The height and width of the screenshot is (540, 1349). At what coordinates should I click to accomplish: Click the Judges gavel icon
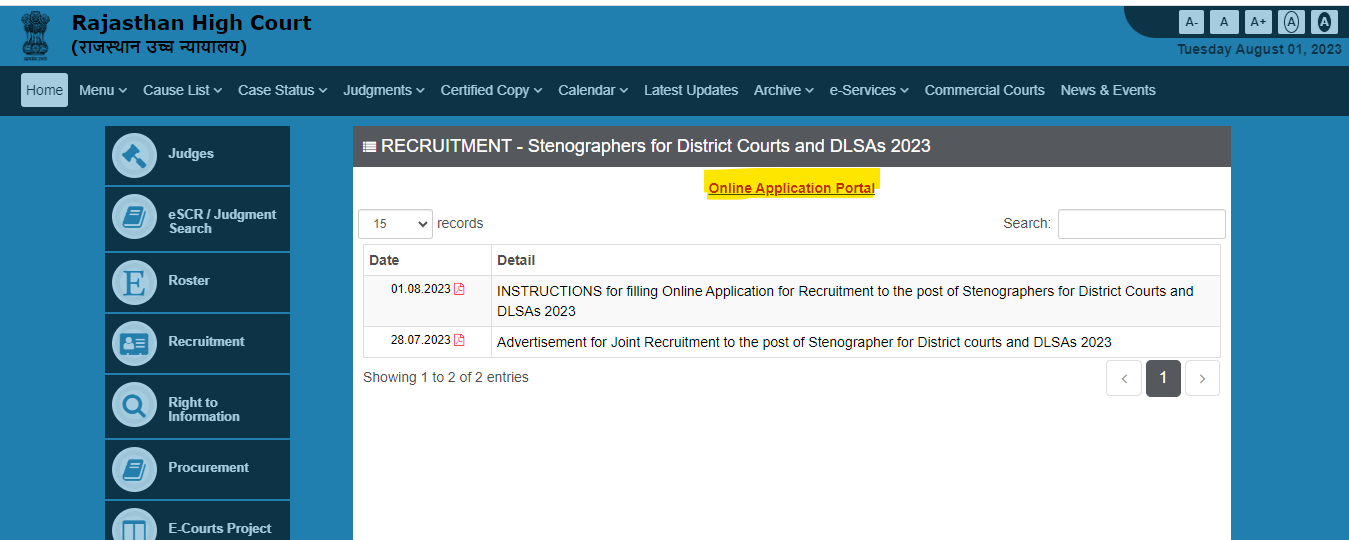[134, 155]
